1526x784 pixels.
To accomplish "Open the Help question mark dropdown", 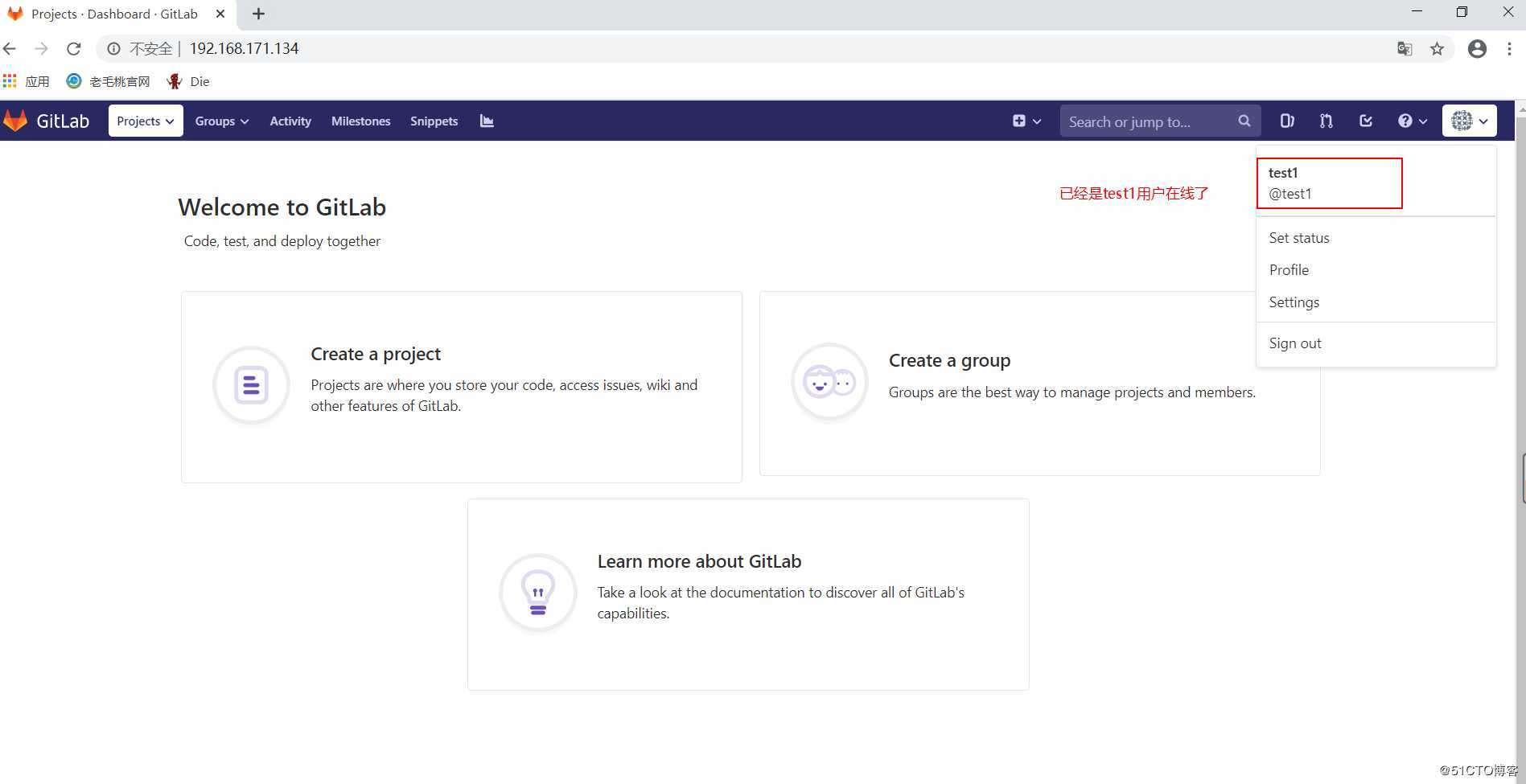I will pos(1412,121).
